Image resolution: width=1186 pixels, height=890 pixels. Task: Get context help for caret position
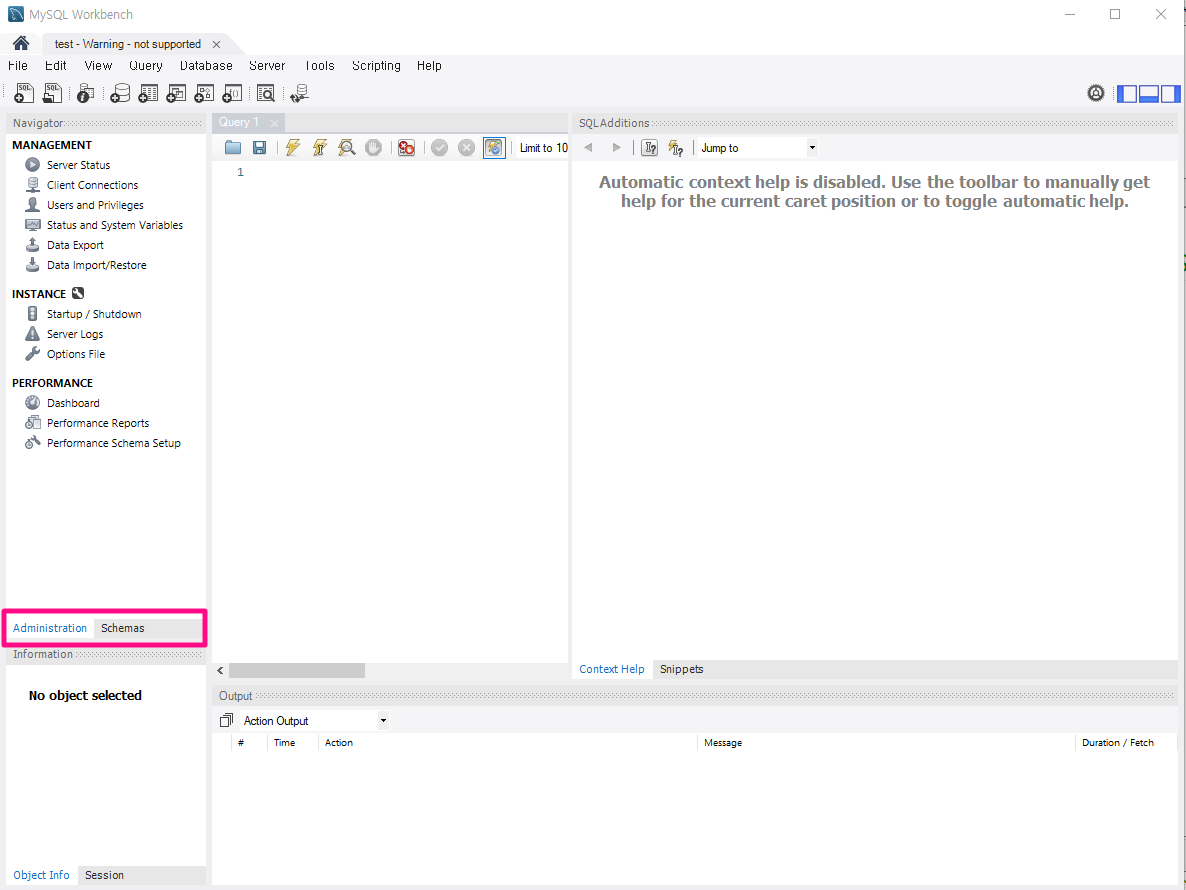[x=650, y=147]
